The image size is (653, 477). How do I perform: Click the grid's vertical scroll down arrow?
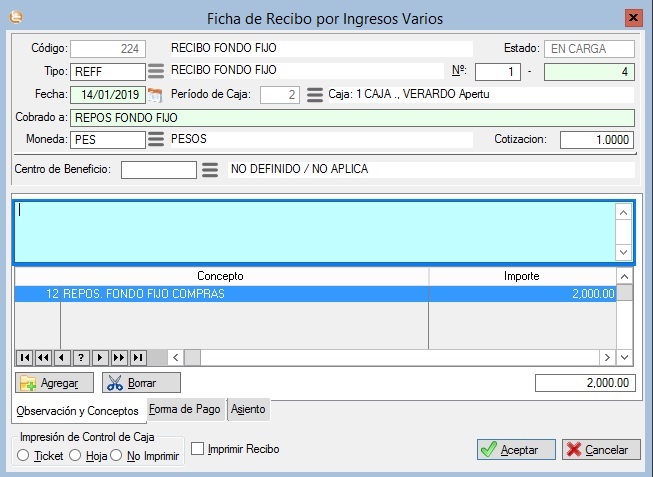(x=625, y=357)
